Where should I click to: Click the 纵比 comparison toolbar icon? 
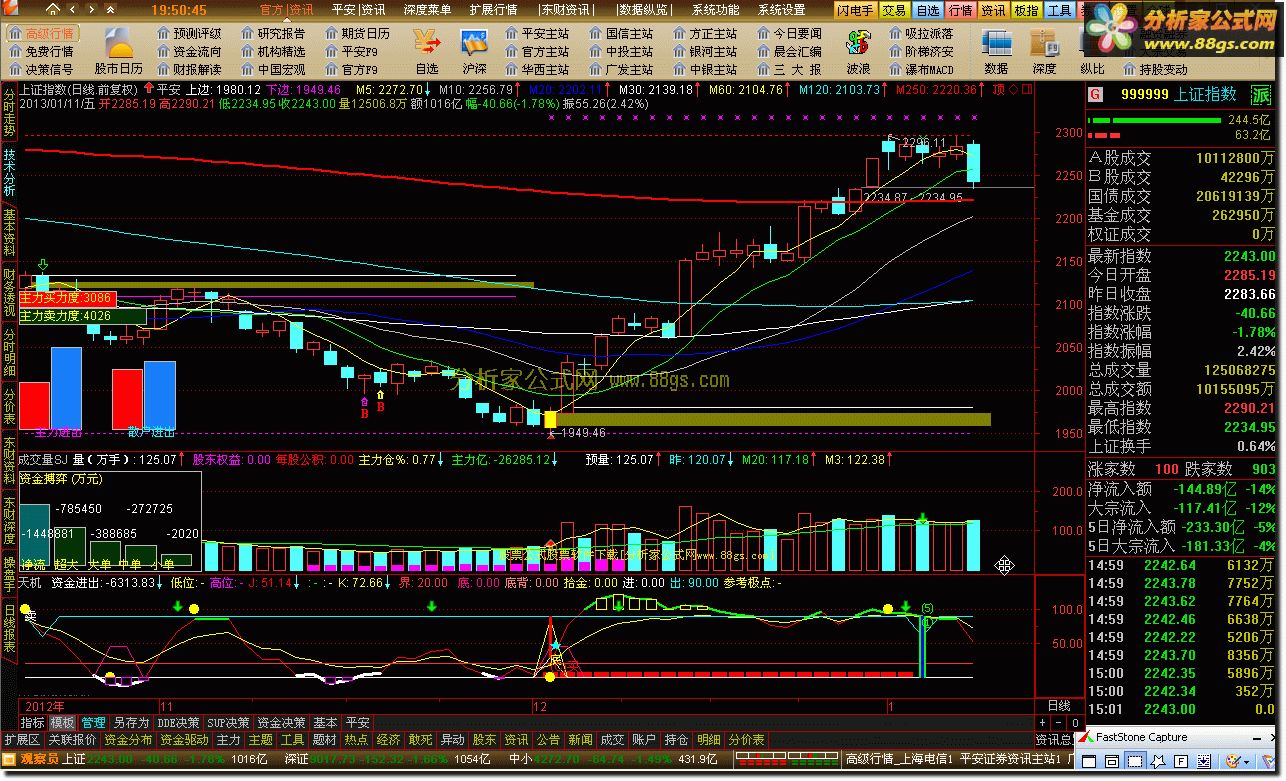click(x=1092, y=69)
